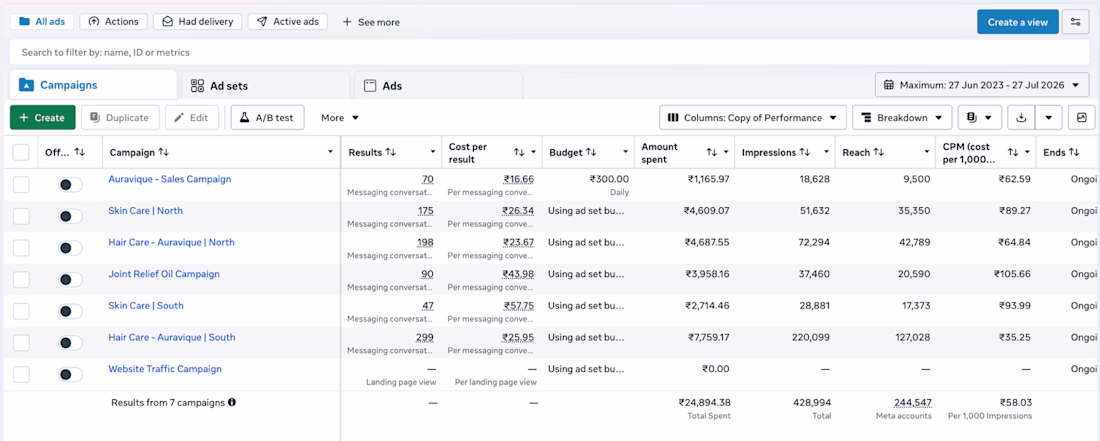Open Hair Care - Auravique | South campaign link
The width and height of the screenshot is (1100, 441).
(172, 337)
